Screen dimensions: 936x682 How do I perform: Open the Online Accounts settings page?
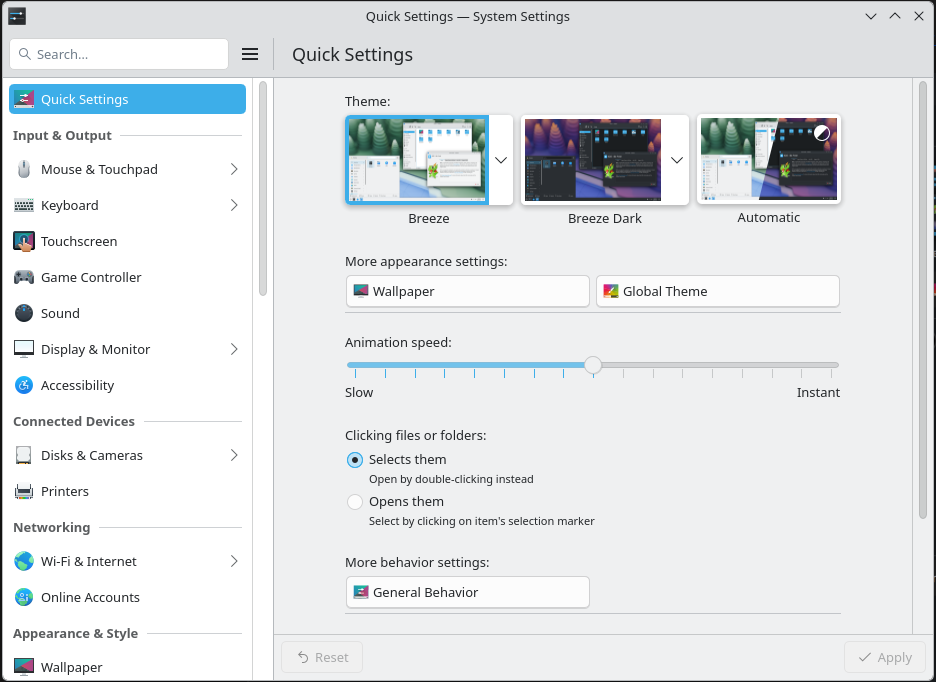click(127, 597)
